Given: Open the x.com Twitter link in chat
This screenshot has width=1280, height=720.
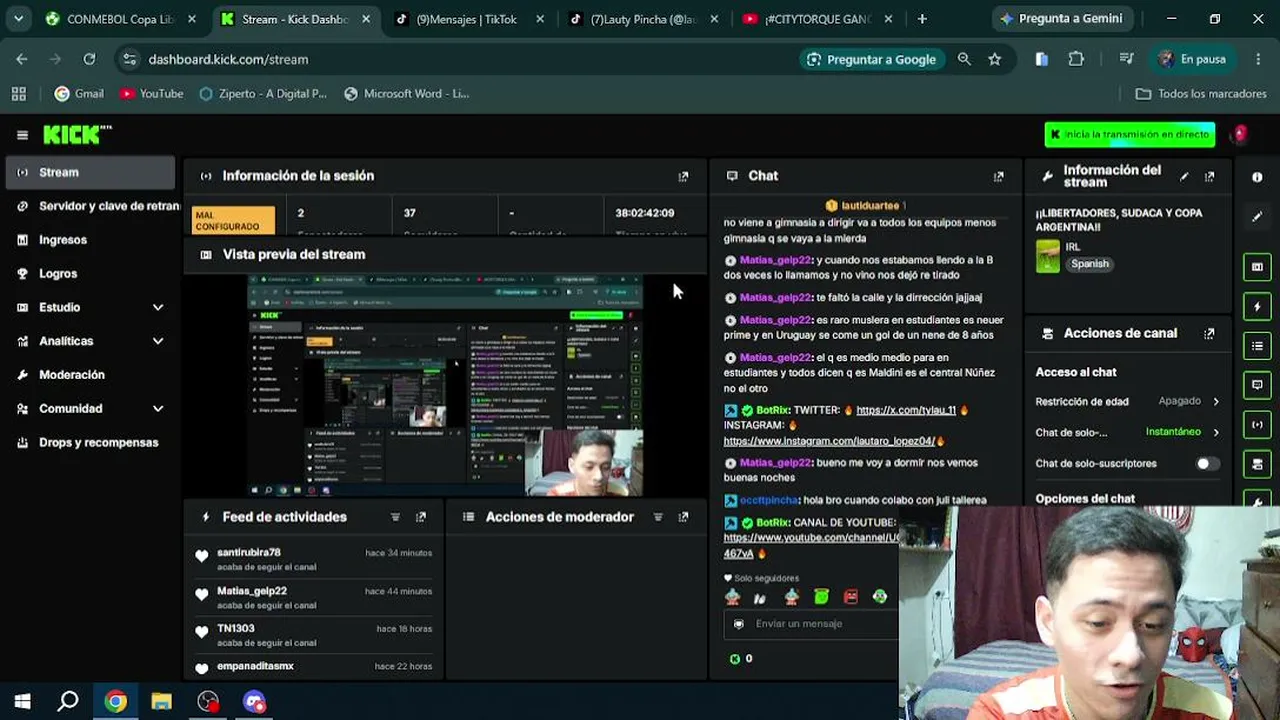Looking at the screenshot, I should tap(906, 410).
